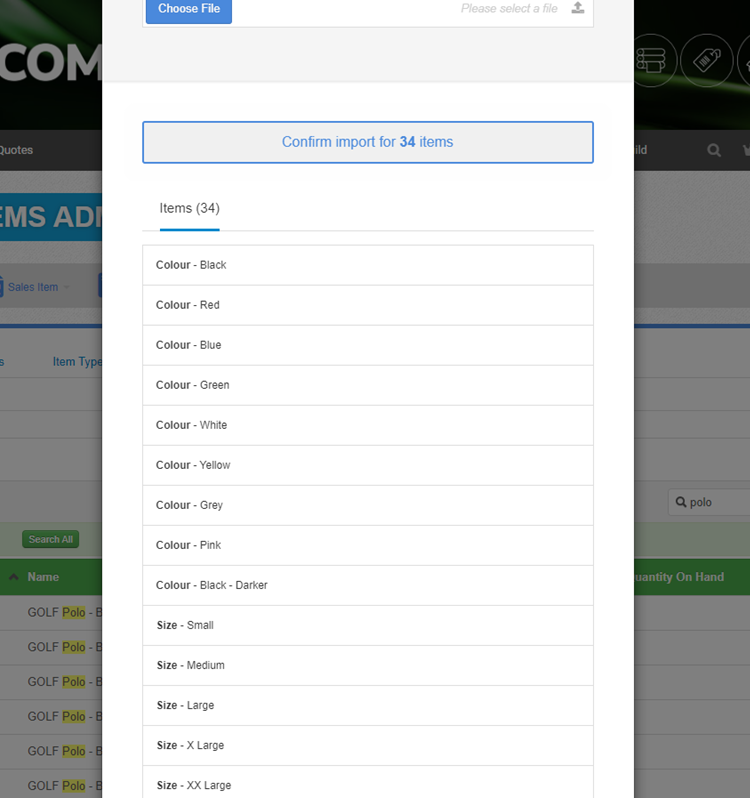
Task: Select the 'Size - X Large' row
Action: (368, 746)
